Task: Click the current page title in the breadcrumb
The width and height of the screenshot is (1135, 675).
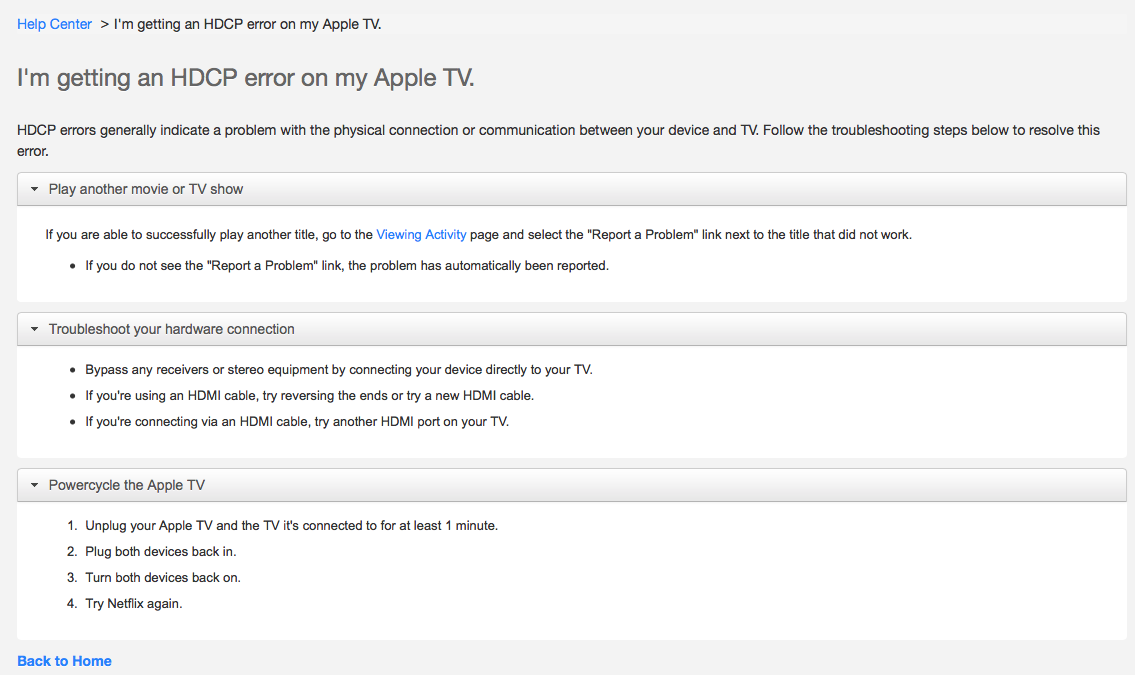Action: click(248, 24)
